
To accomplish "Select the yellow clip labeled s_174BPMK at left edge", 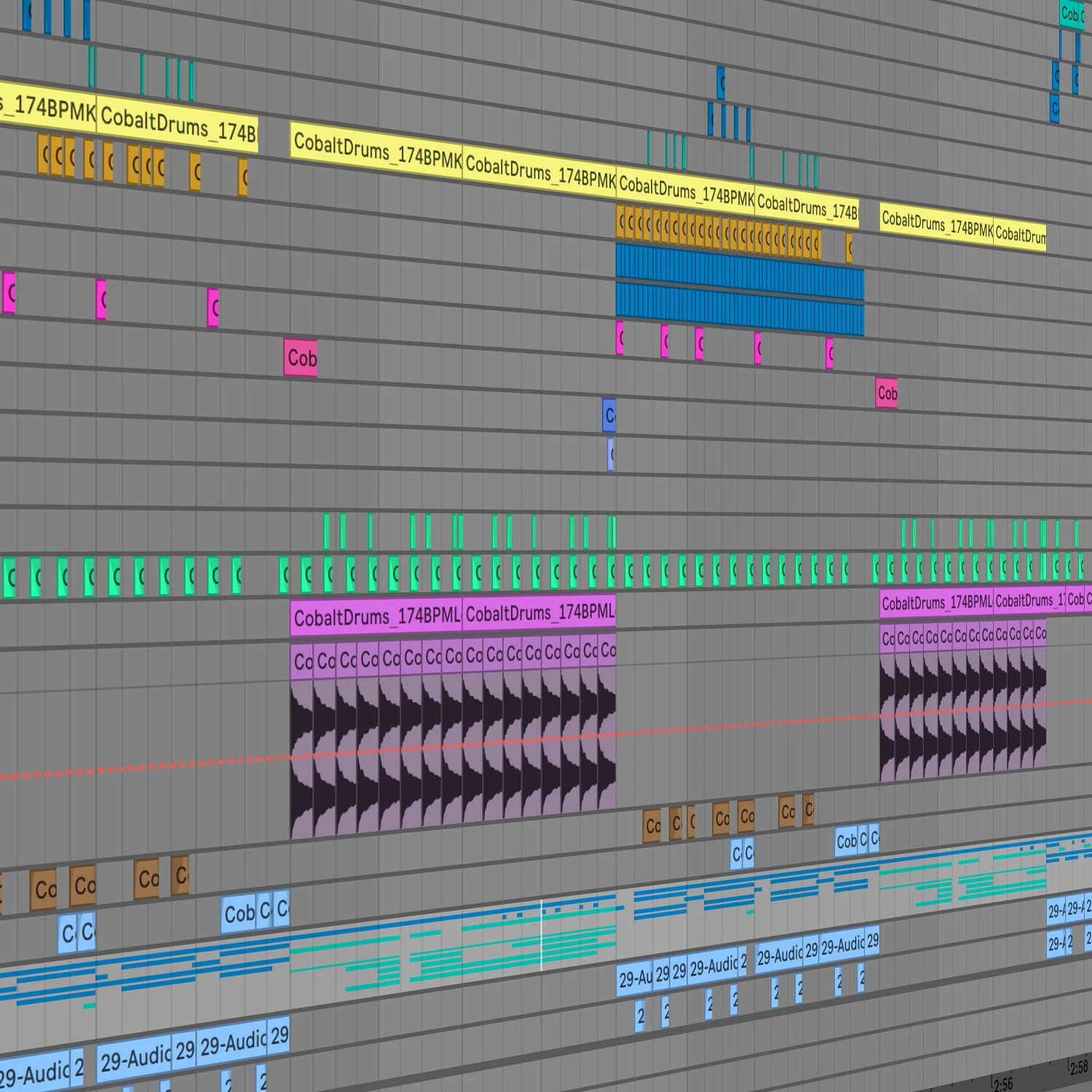I will [47, 109].
